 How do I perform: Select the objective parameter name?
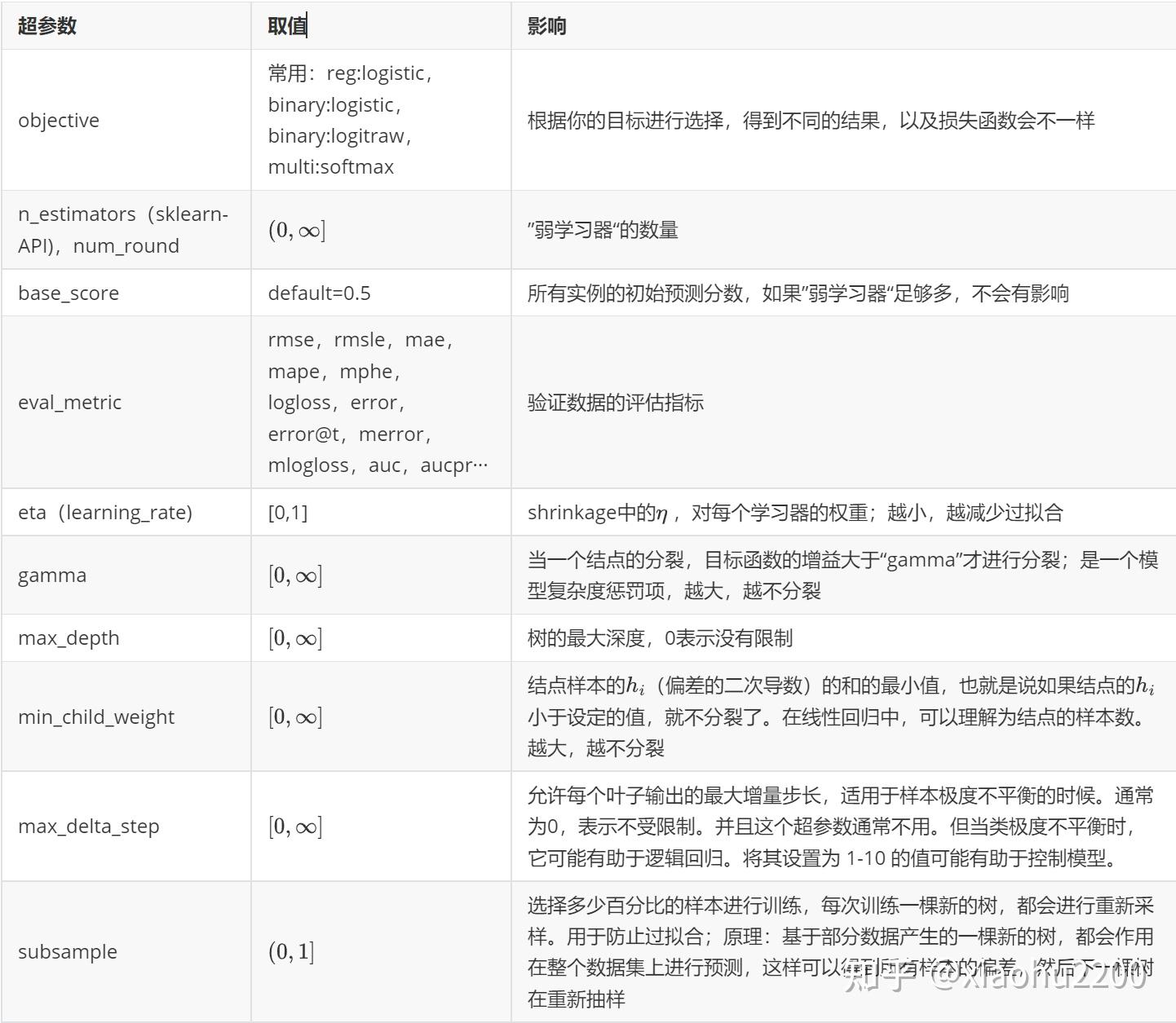(x=58, y=120)
